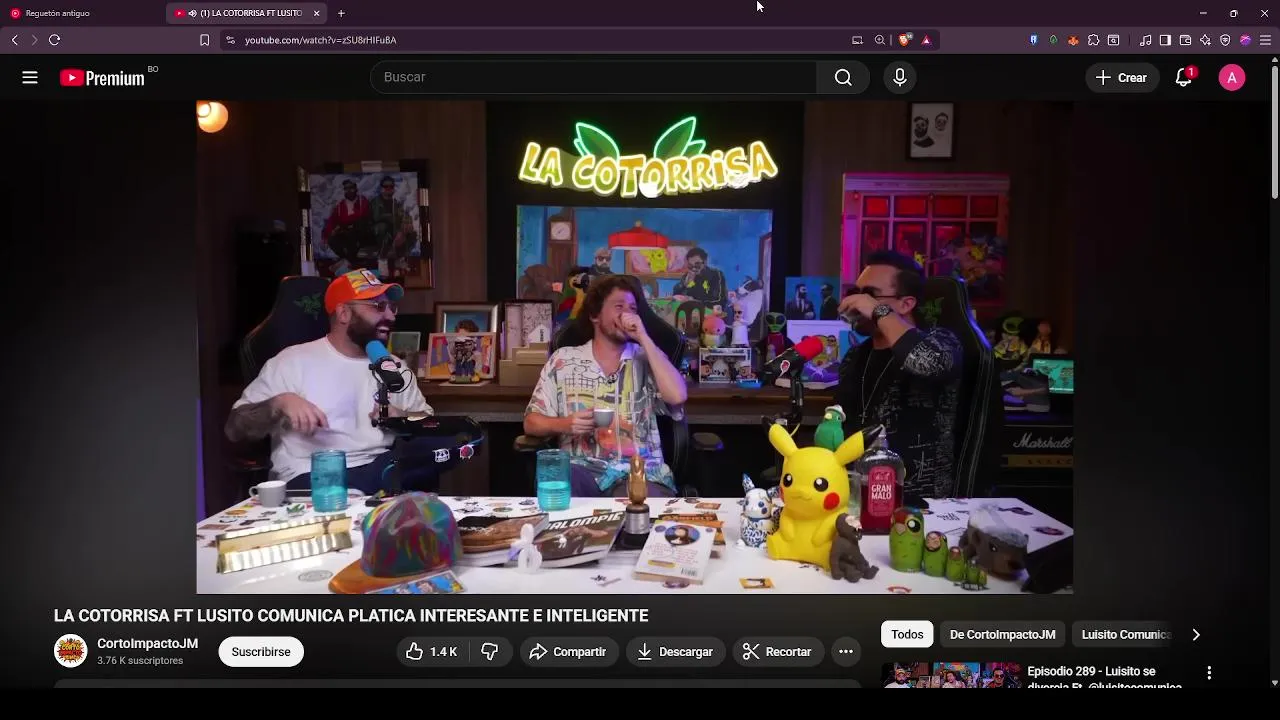
Task: Open a new browser tab
Action: point(341,13)
